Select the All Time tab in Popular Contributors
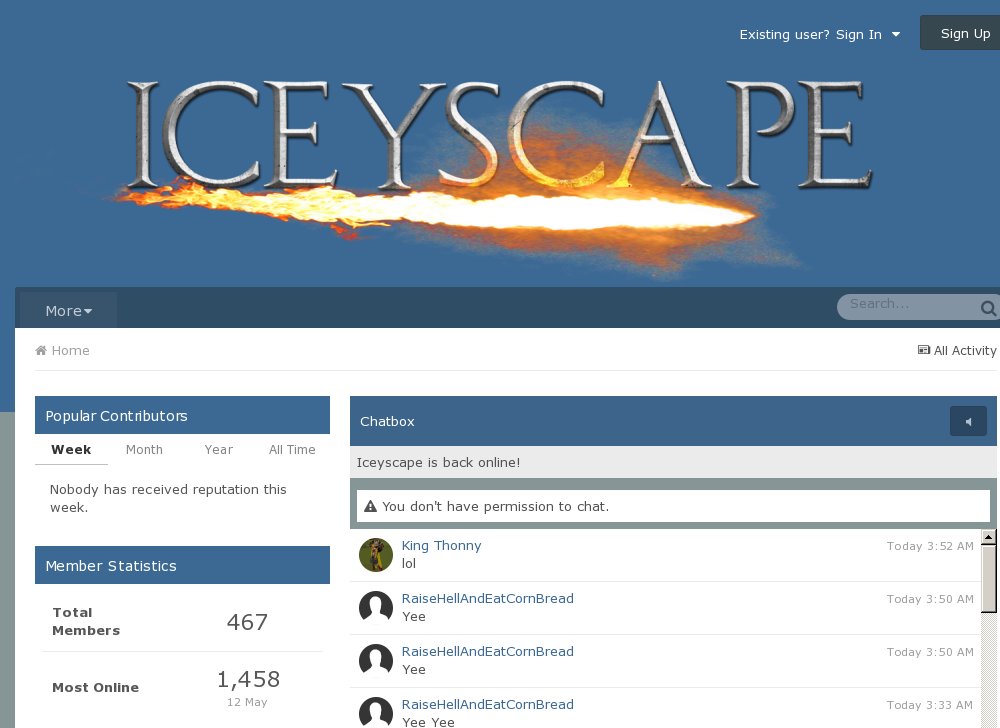1000x728 pixels. [x=292, y=450]
